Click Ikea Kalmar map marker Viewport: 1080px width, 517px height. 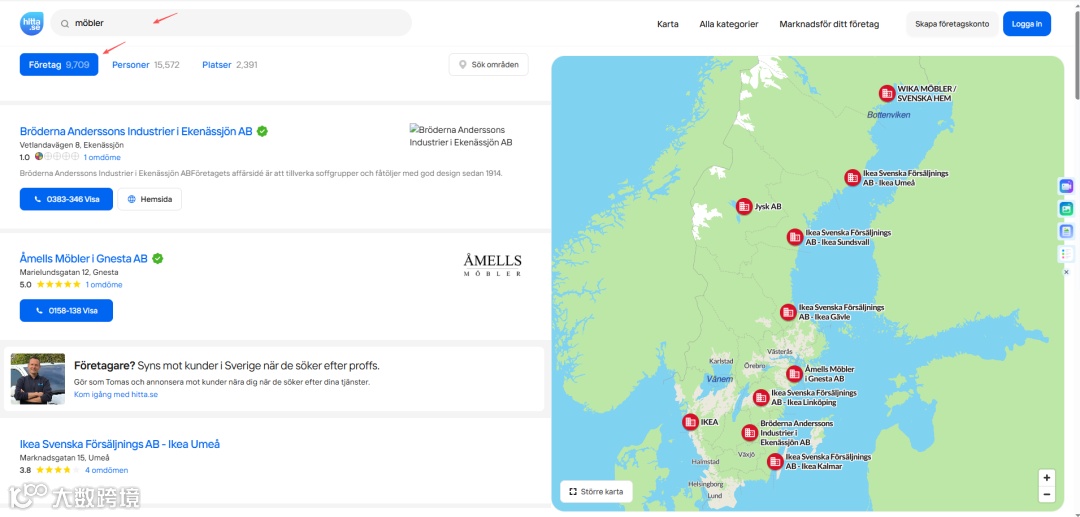coord(775,461)
